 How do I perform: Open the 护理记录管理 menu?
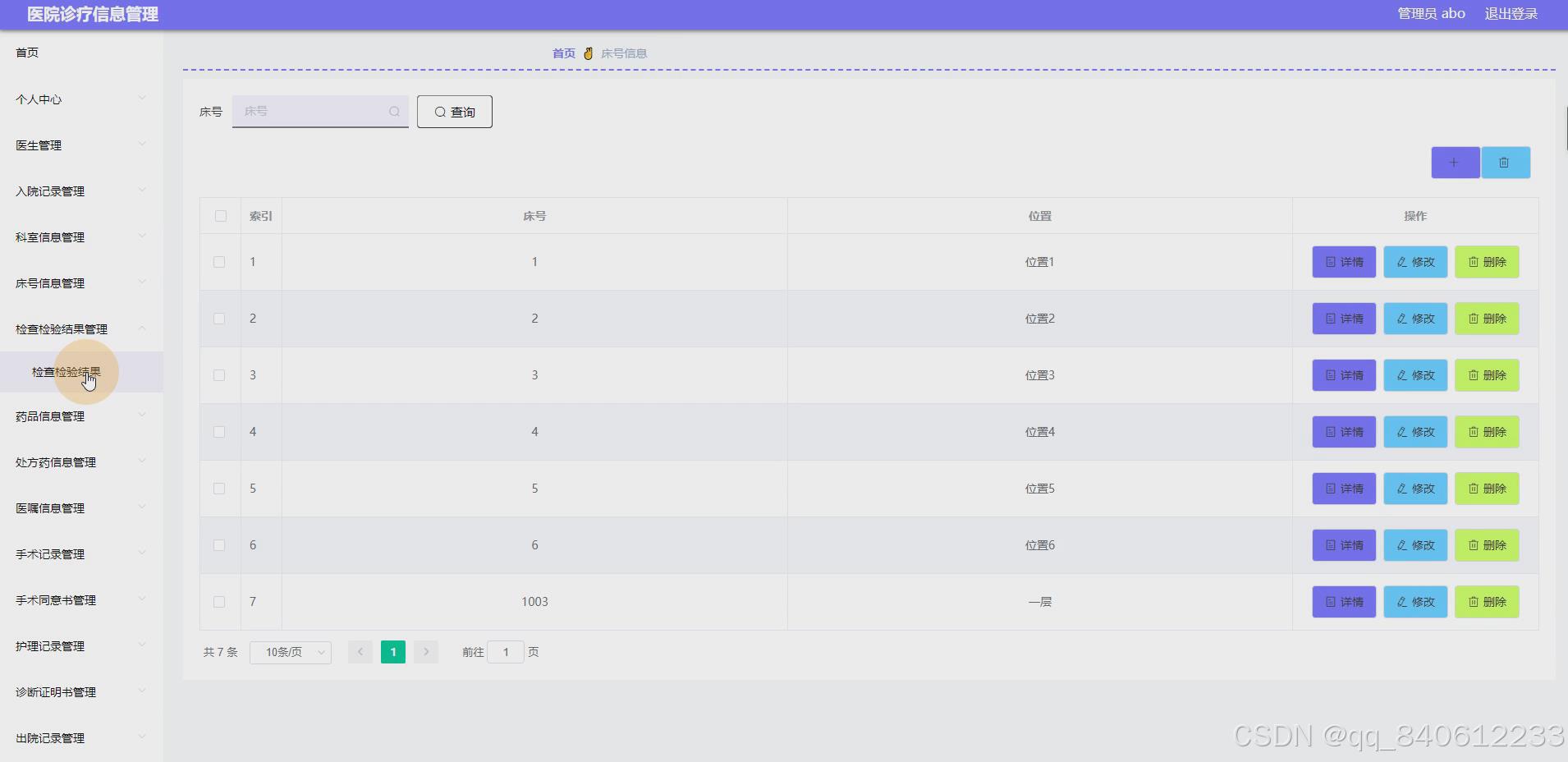pyautogui.click(x=81, y=646)
